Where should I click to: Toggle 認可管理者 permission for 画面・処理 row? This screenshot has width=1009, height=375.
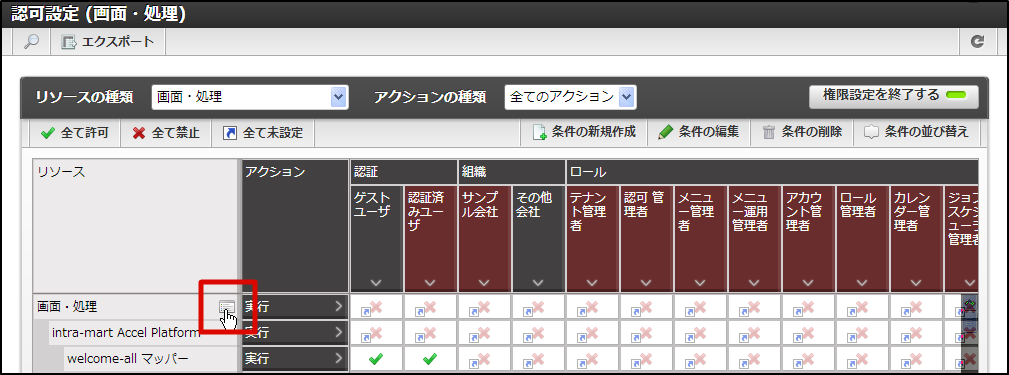pyautogui.click(x=647, y=307)
